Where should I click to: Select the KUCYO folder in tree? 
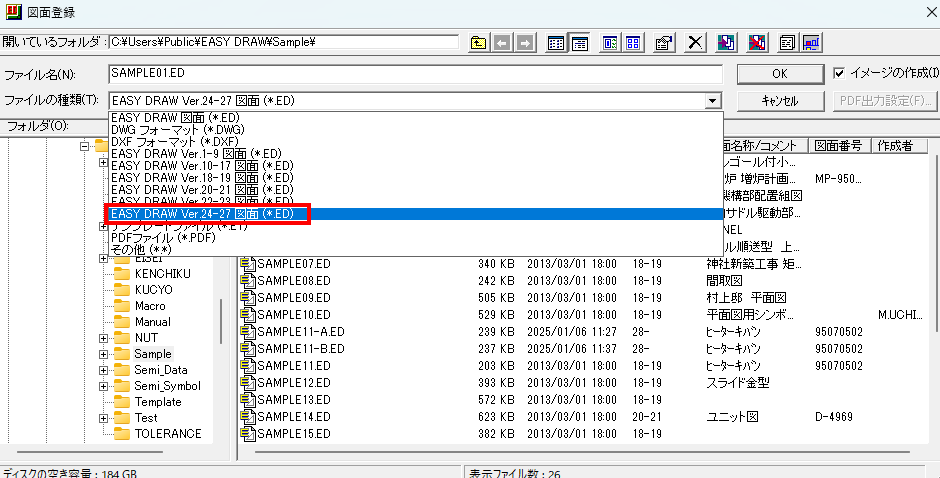[154, 290]
